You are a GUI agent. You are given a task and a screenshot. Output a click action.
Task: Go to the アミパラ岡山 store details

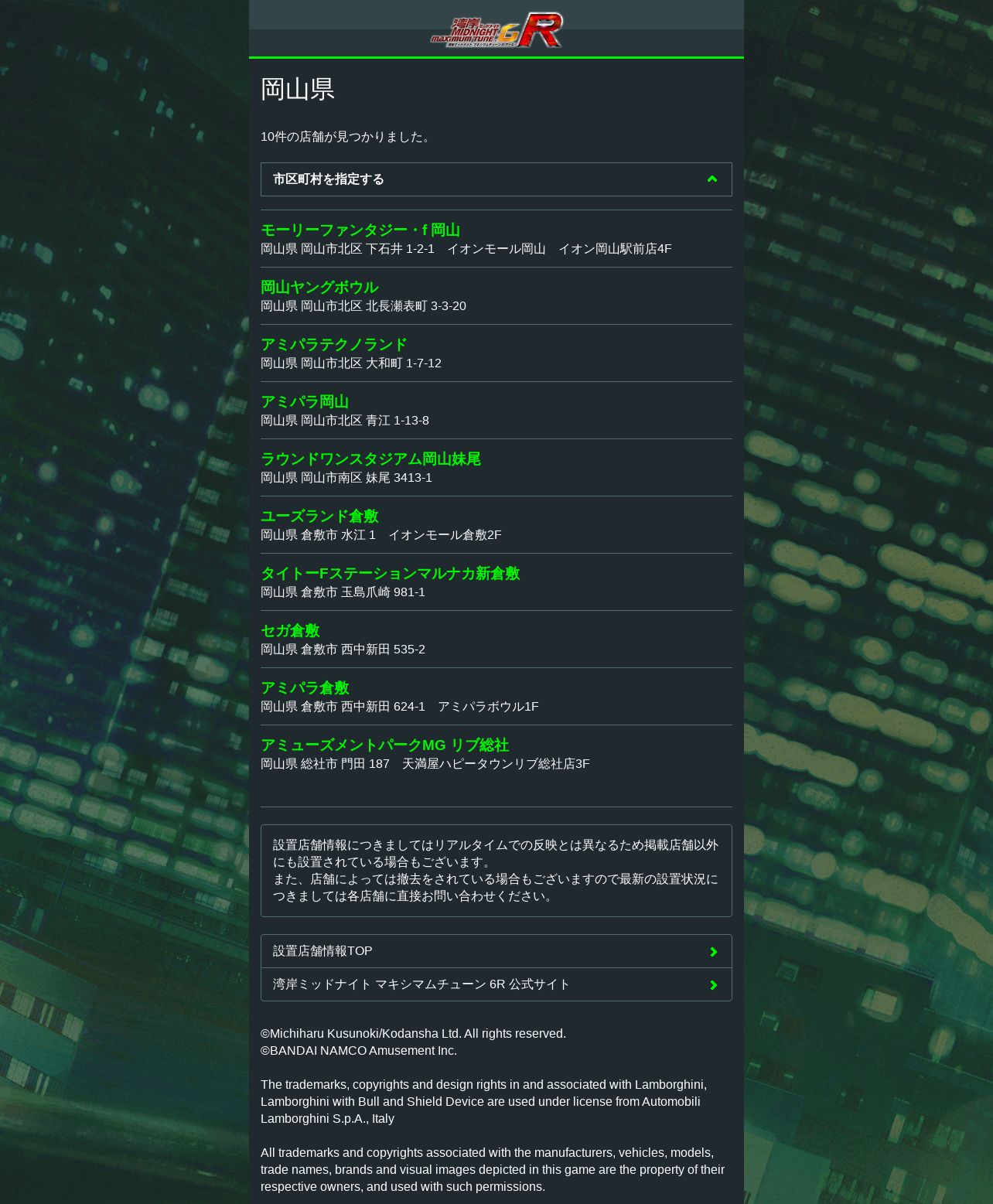click(305, 401)
